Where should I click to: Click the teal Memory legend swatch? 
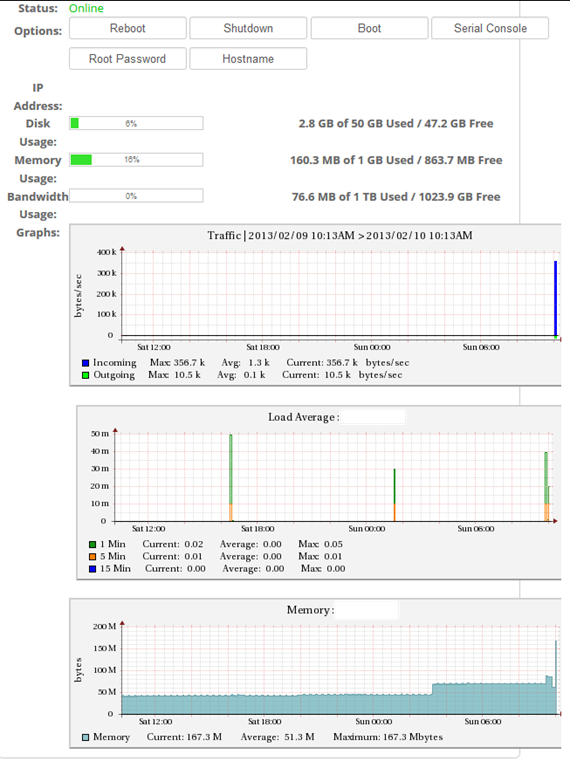(x=86, y=737)
